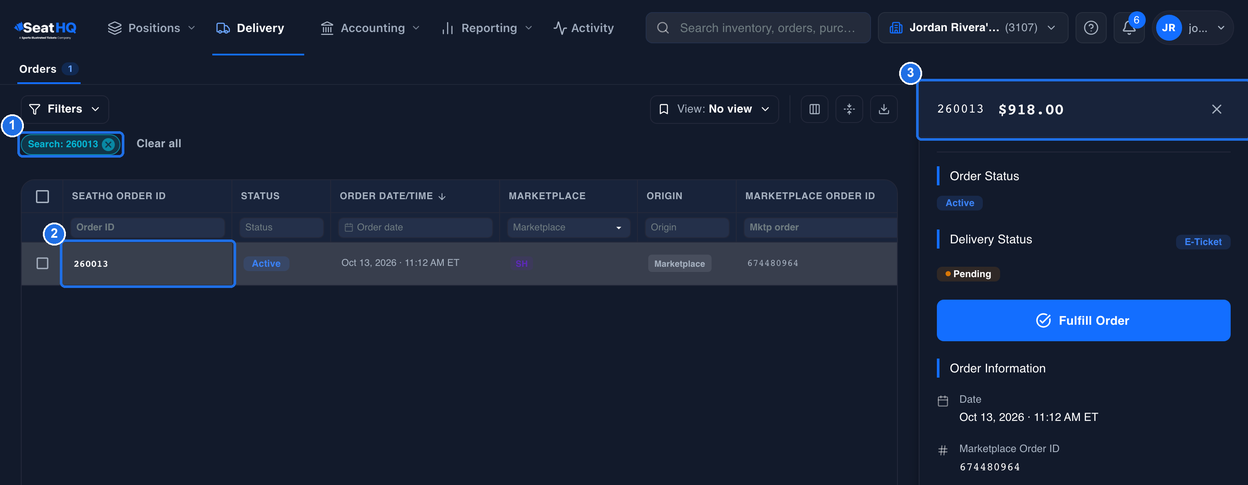
Task: Click the Pending delivery status badge
Action: [968, 274]
